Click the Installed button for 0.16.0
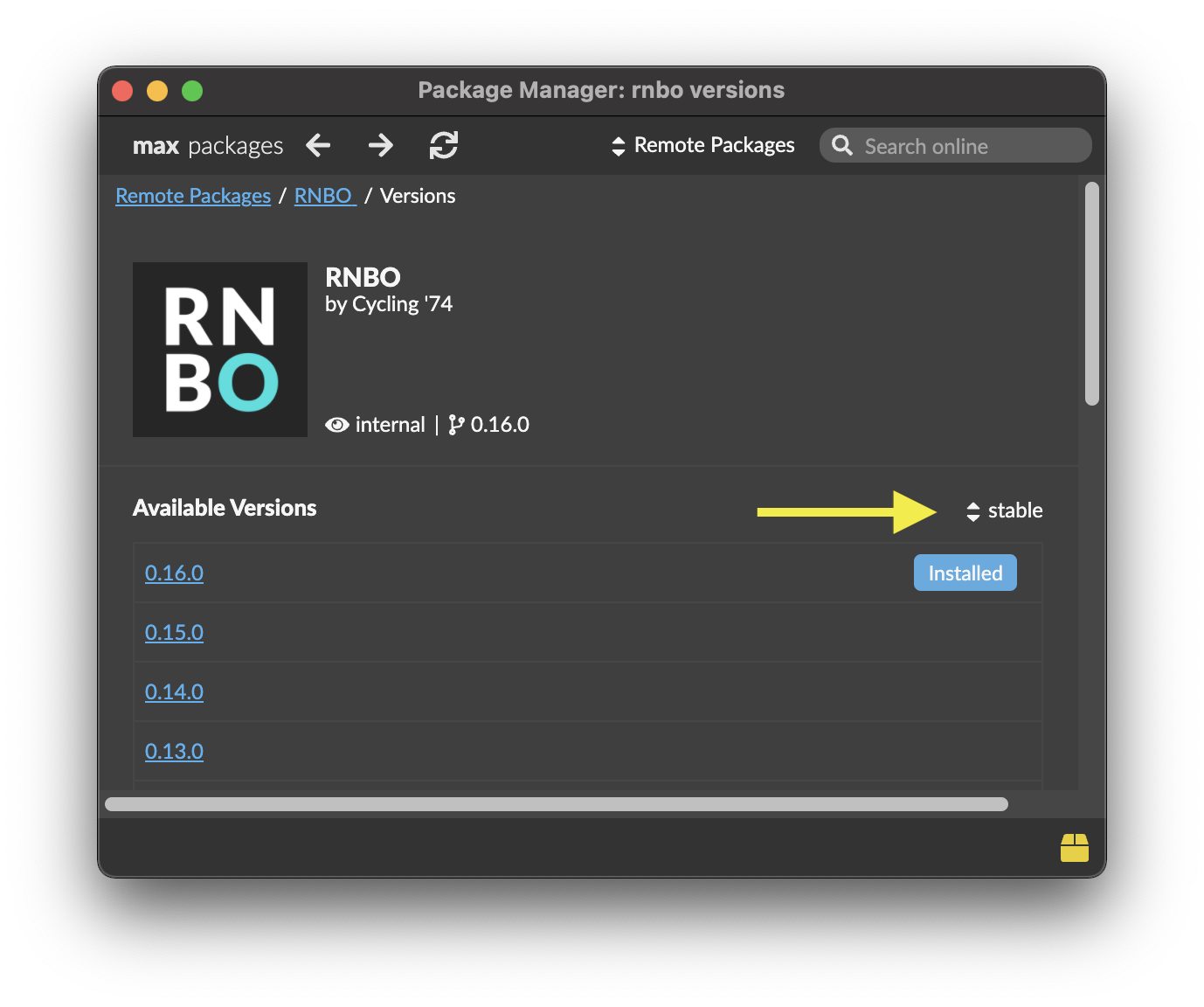 (965, 573)
